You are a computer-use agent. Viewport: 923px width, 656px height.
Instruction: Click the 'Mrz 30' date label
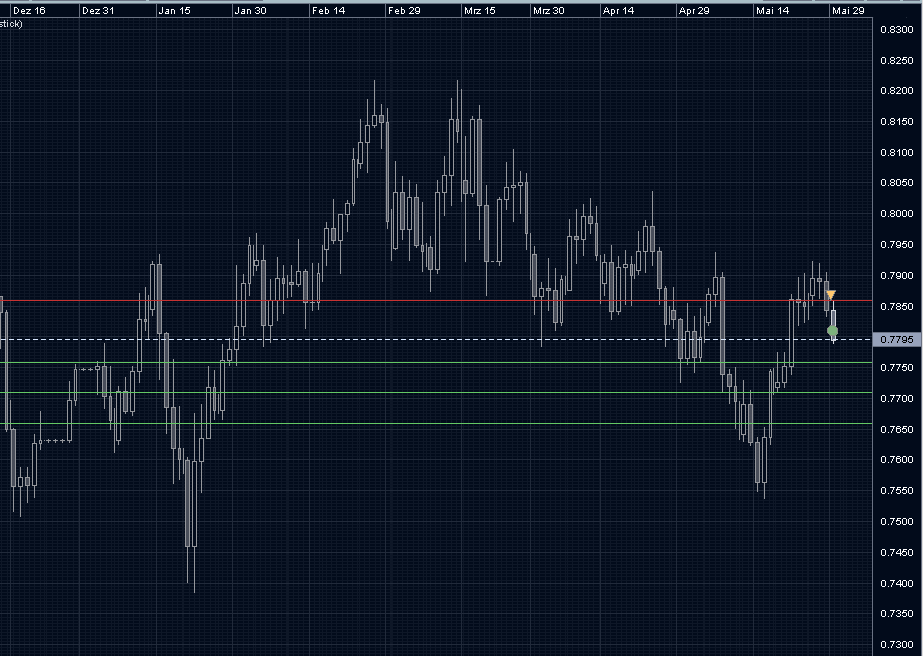pos(549,11)
